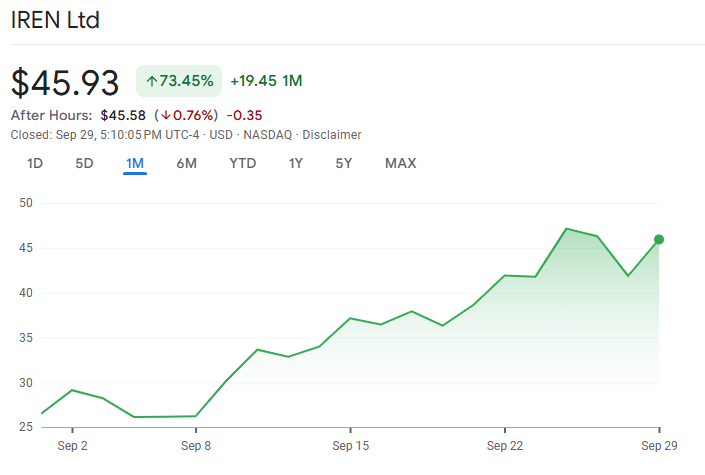This screenshot has width=705, height=475.
Task: Click the $45.93 current price
Action: tap(65, 82)
